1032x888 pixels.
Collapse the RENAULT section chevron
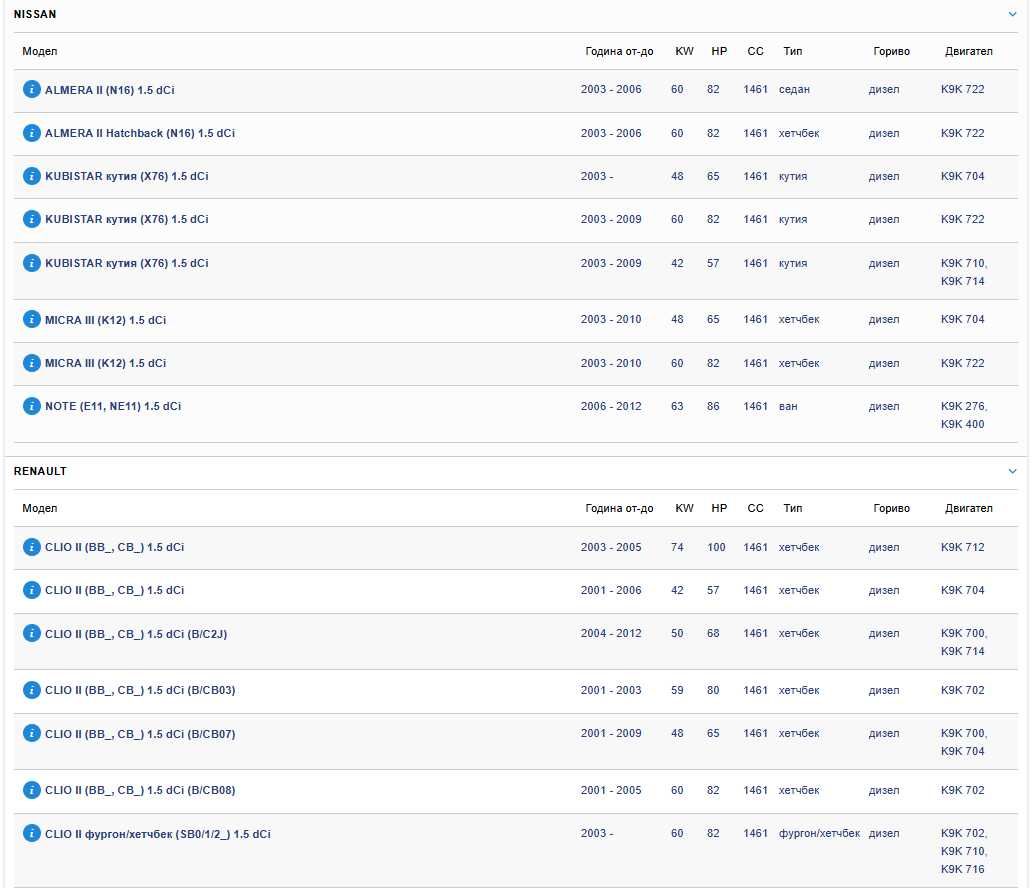[x=1012, y=471]
